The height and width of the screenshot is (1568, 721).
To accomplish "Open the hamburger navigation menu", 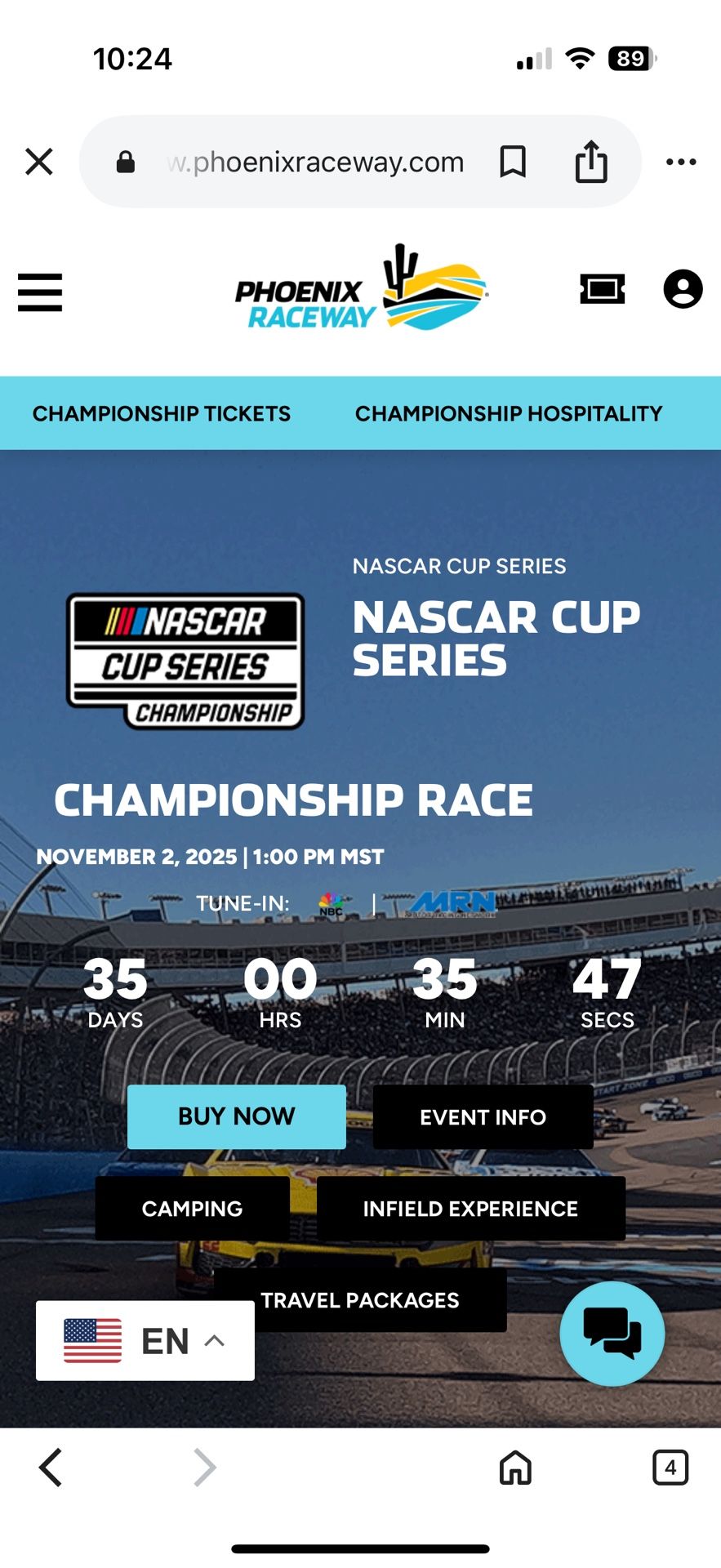I will 40,292.
